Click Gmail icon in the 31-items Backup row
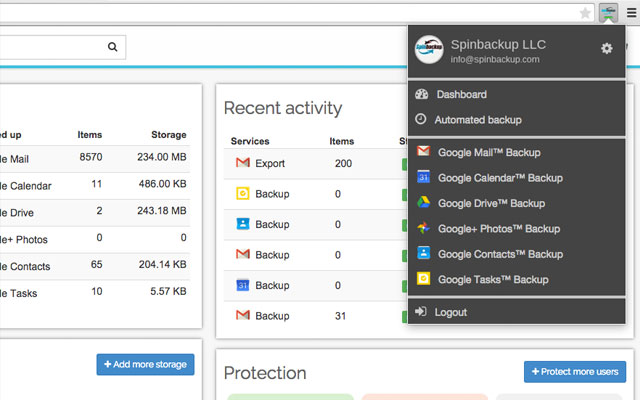 [243, 315]
